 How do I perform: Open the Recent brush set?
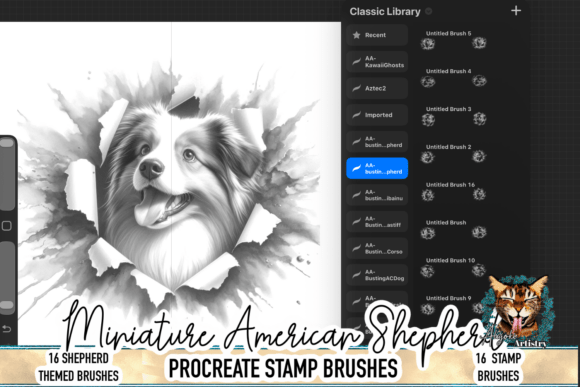377,35
